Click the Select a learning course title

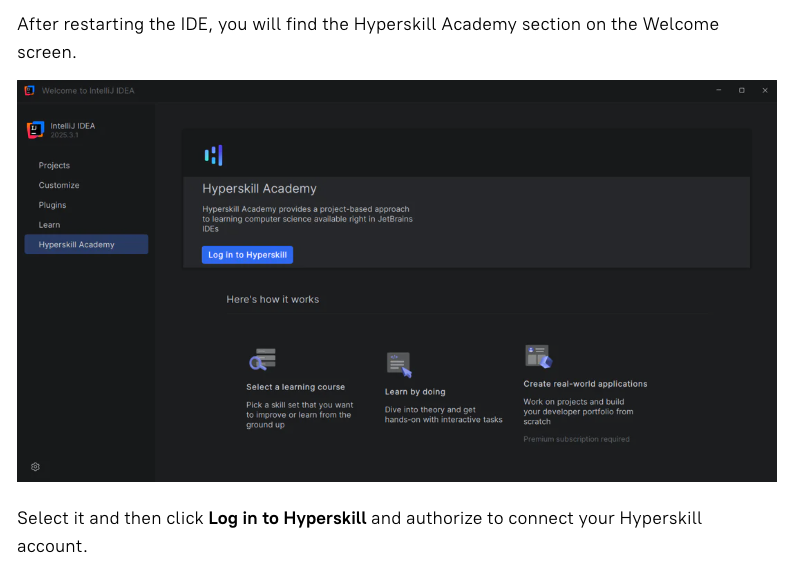[x=295, y=387]
